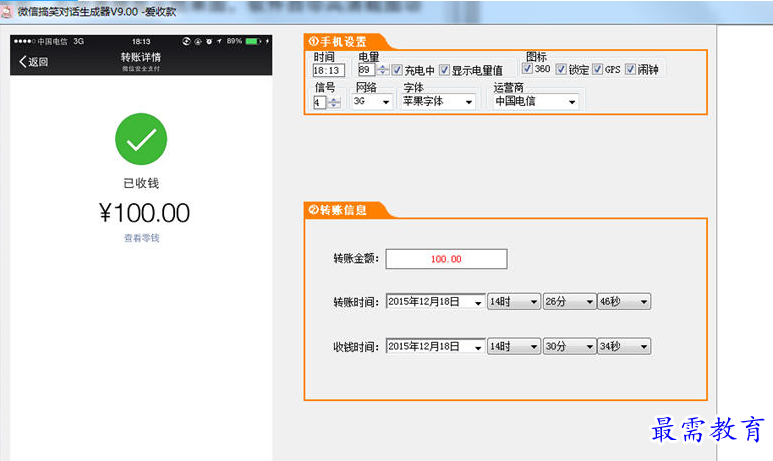Toggle the 显示电量值 checkbox
This screenshot has height=461, width=773.
[x=444, y=70]
